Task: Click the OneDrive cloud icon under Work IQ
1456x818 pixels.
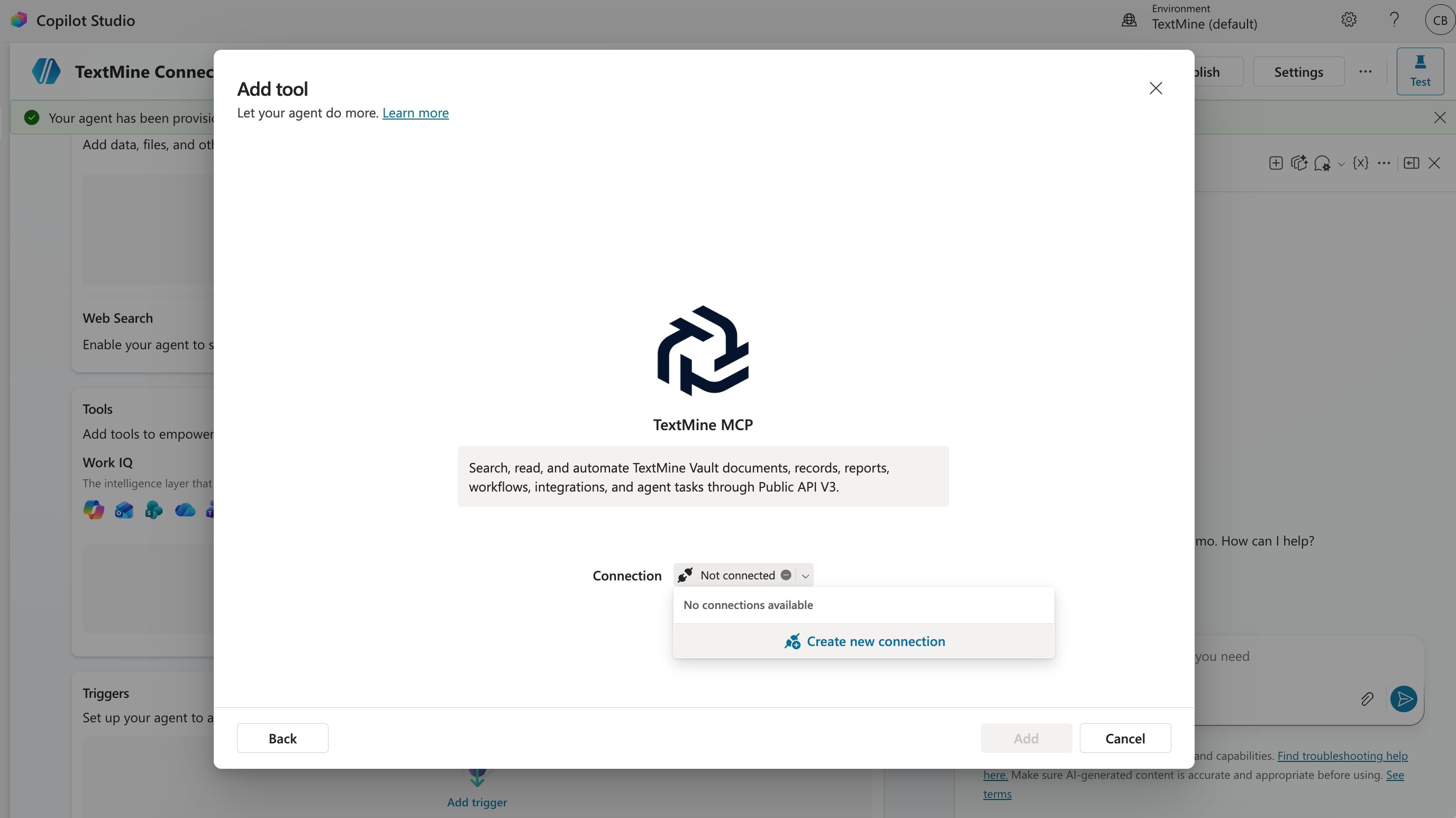Action: [185, 510]
